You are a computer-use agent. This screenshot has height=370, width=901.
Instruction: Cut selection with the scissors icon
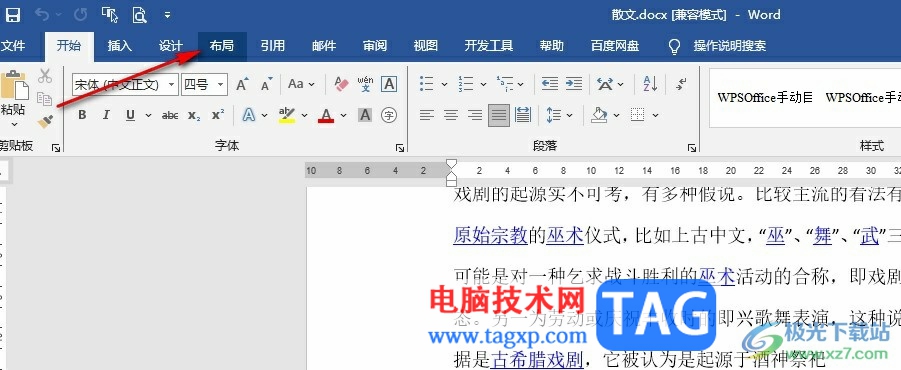pos(45,76)
